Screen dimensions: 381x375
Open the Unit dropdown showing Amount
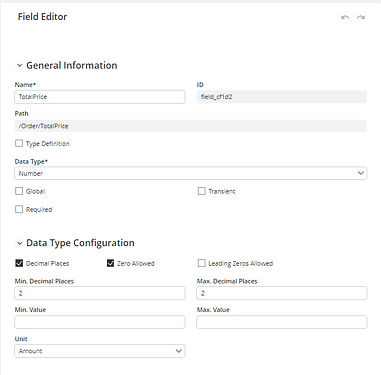100,351
